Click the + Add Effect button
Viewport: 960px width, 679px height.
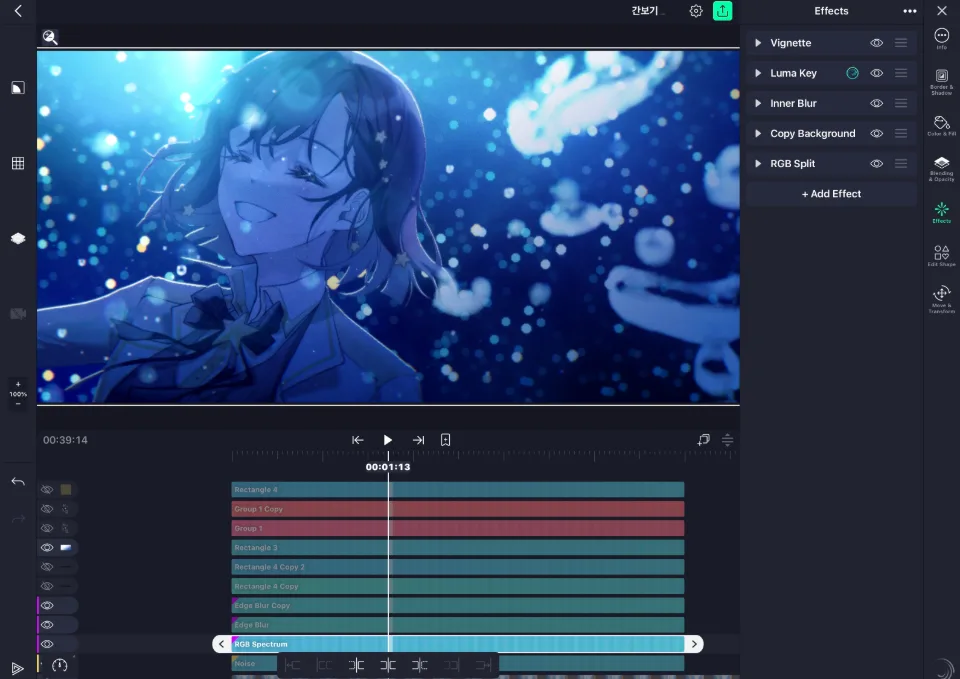pos(831,194)
